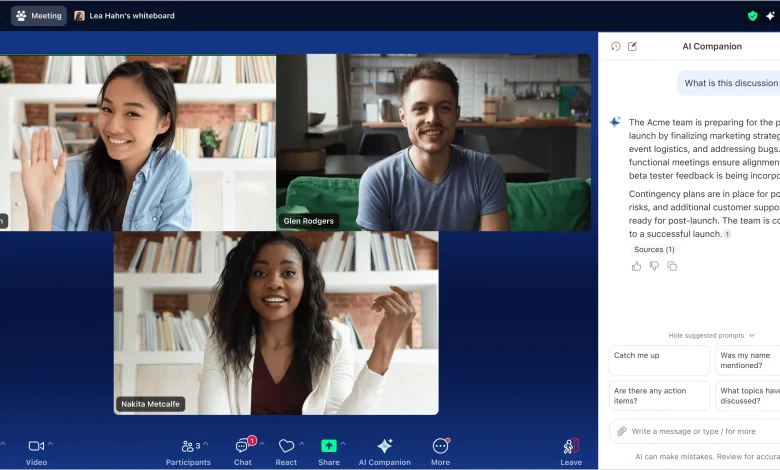Select Nakita Metcalfe video tile
780x470 pixels.
pos(276,323)
